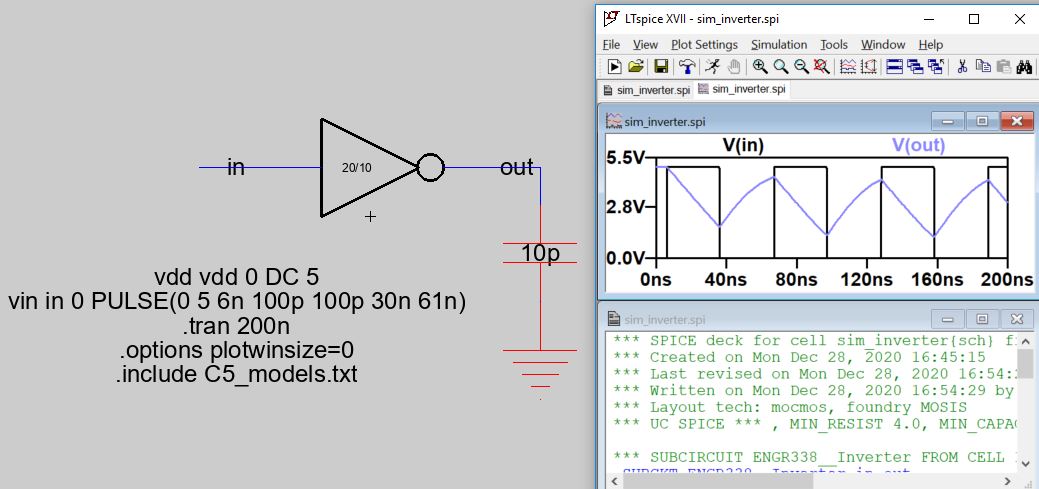Click the third window-arrangement icon with arrow
Image resolution: width=1039 pixels, height=489 pixels.
[936, 66]
